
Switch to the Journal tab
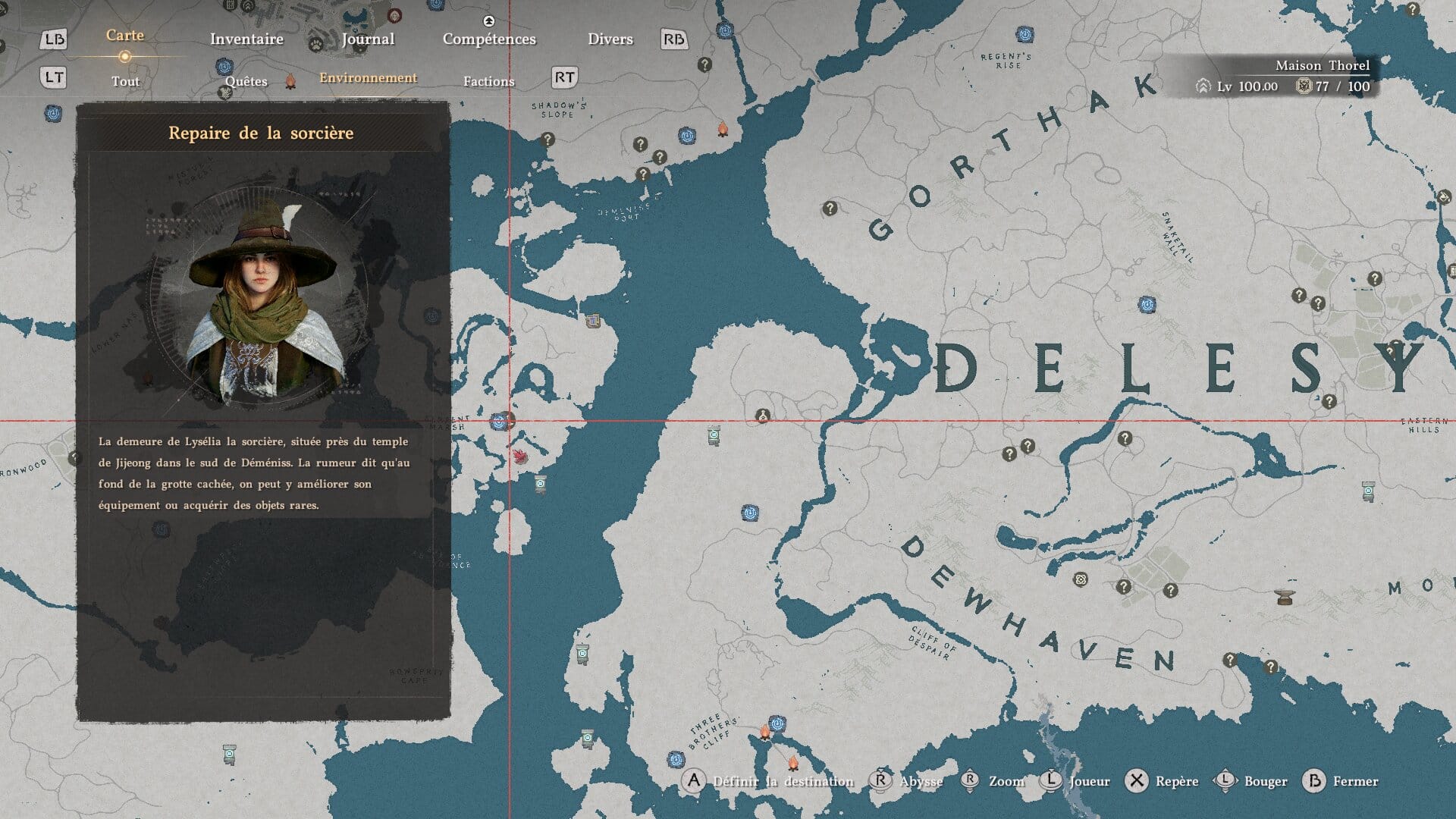368,39
